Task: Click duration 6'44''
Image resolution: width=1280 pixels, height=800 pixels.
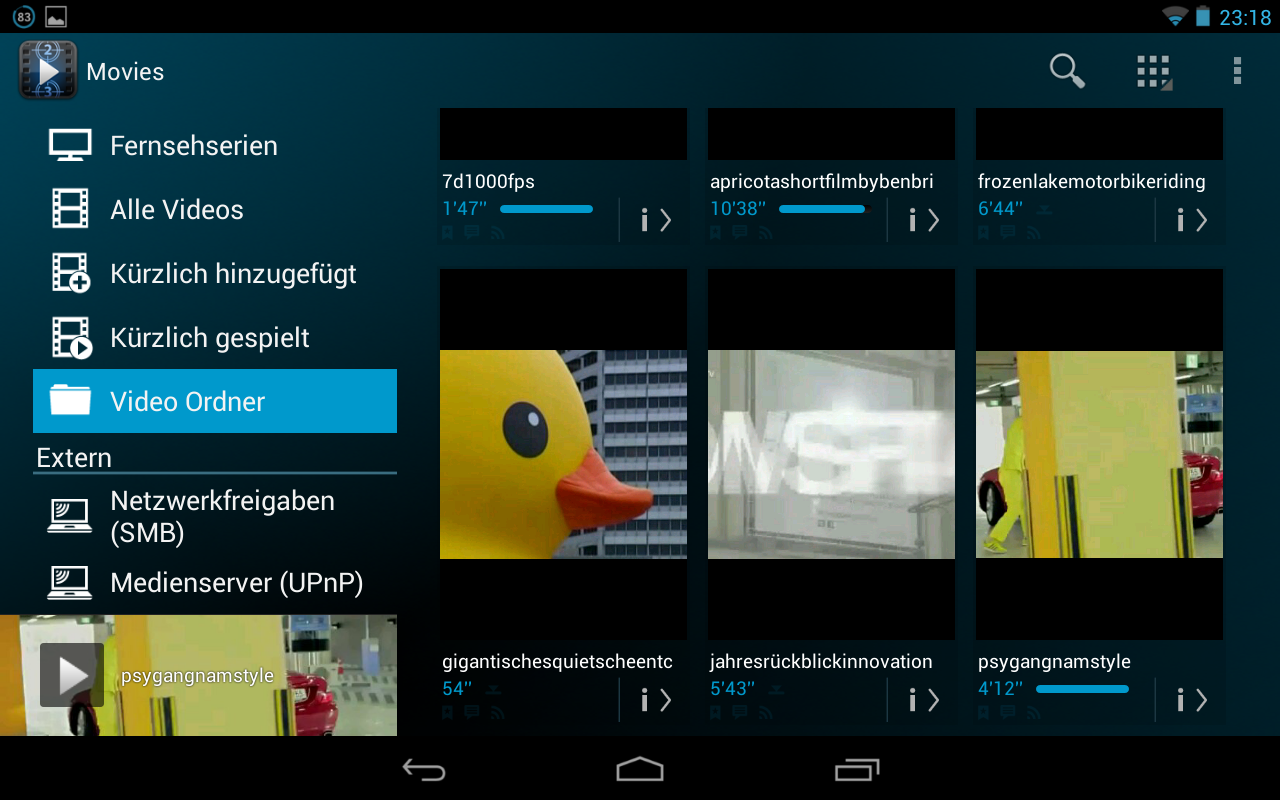Action: (1001, 209)
